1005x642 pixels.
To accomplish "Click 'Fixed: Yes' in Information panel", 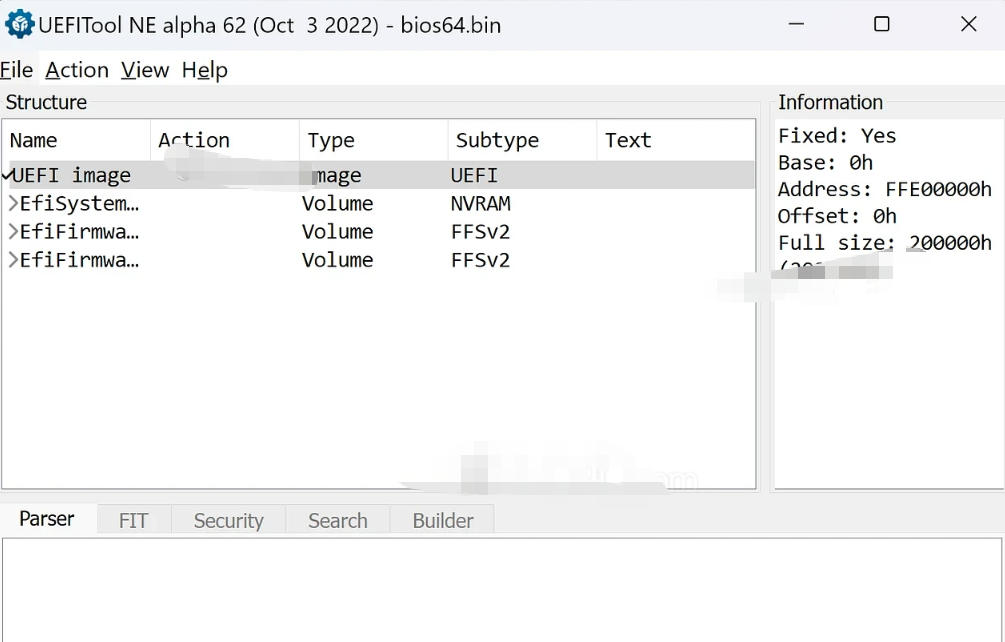I will (837, 136).
